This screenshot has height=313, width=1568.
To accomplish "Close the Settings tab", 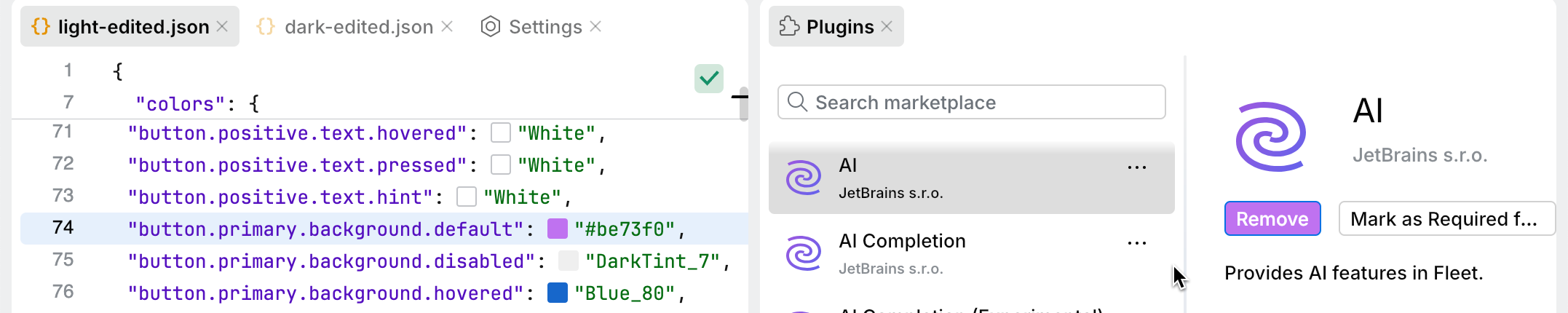I will pos(595,26).
